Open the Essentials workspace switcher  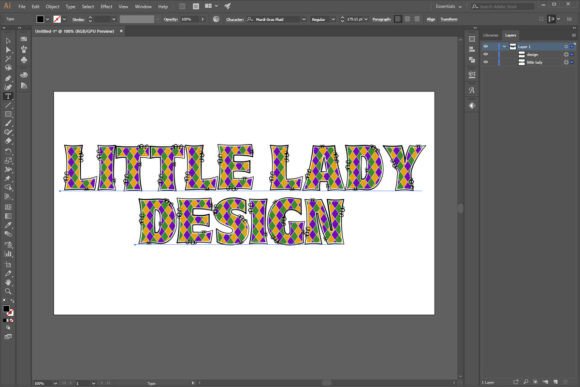448,6
